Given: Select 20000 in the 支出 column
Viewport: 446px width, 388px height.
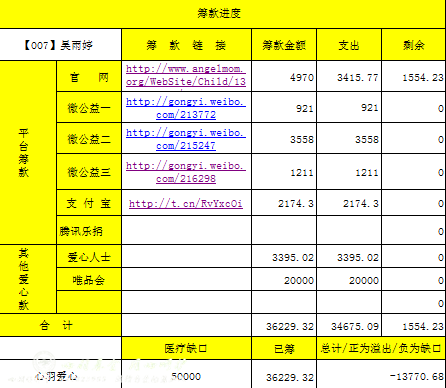Looking at the screenshot, I should [x=349, y=279].
